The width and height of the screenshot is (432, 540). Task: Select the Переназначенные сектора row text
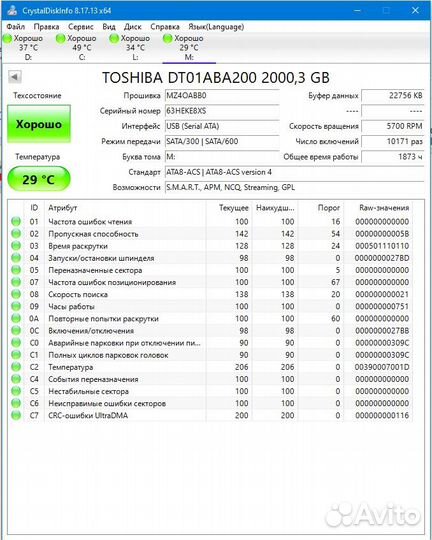click(x=95, y=270)
